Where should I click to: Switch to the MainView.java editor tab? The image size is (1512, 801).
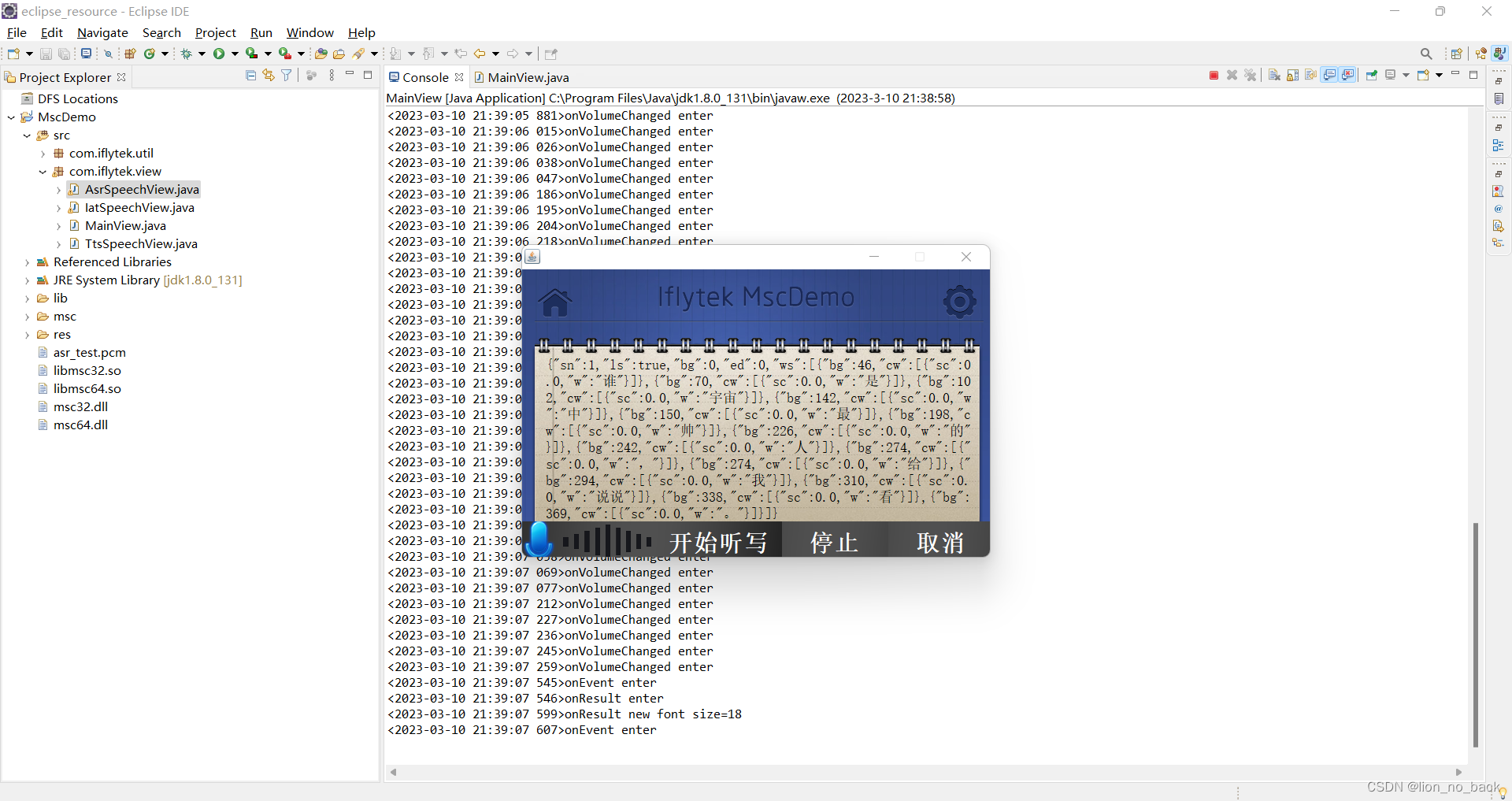point(521,77)
